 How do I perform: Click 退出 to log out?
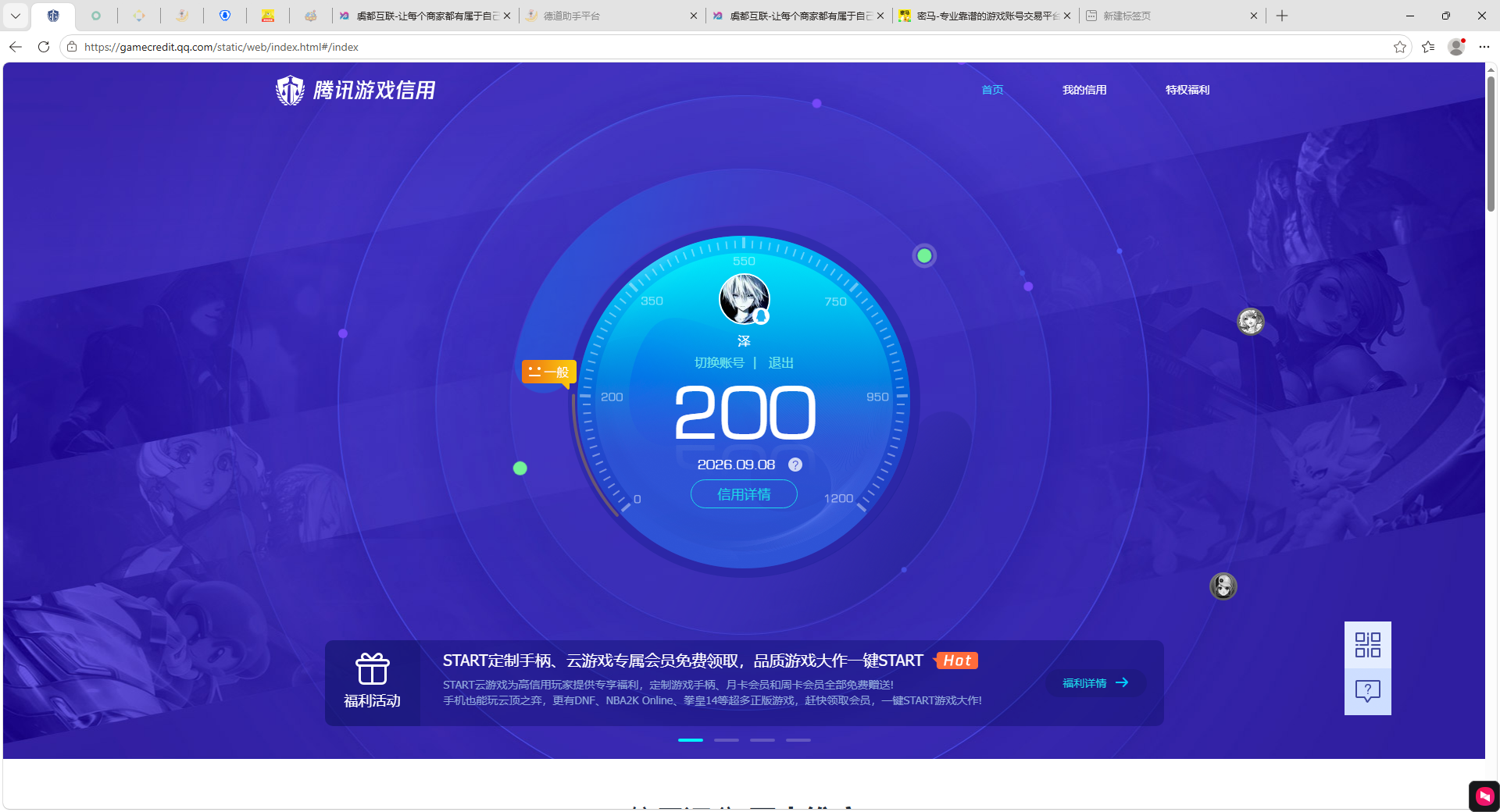pyautogui.click(x=780, y=362)
